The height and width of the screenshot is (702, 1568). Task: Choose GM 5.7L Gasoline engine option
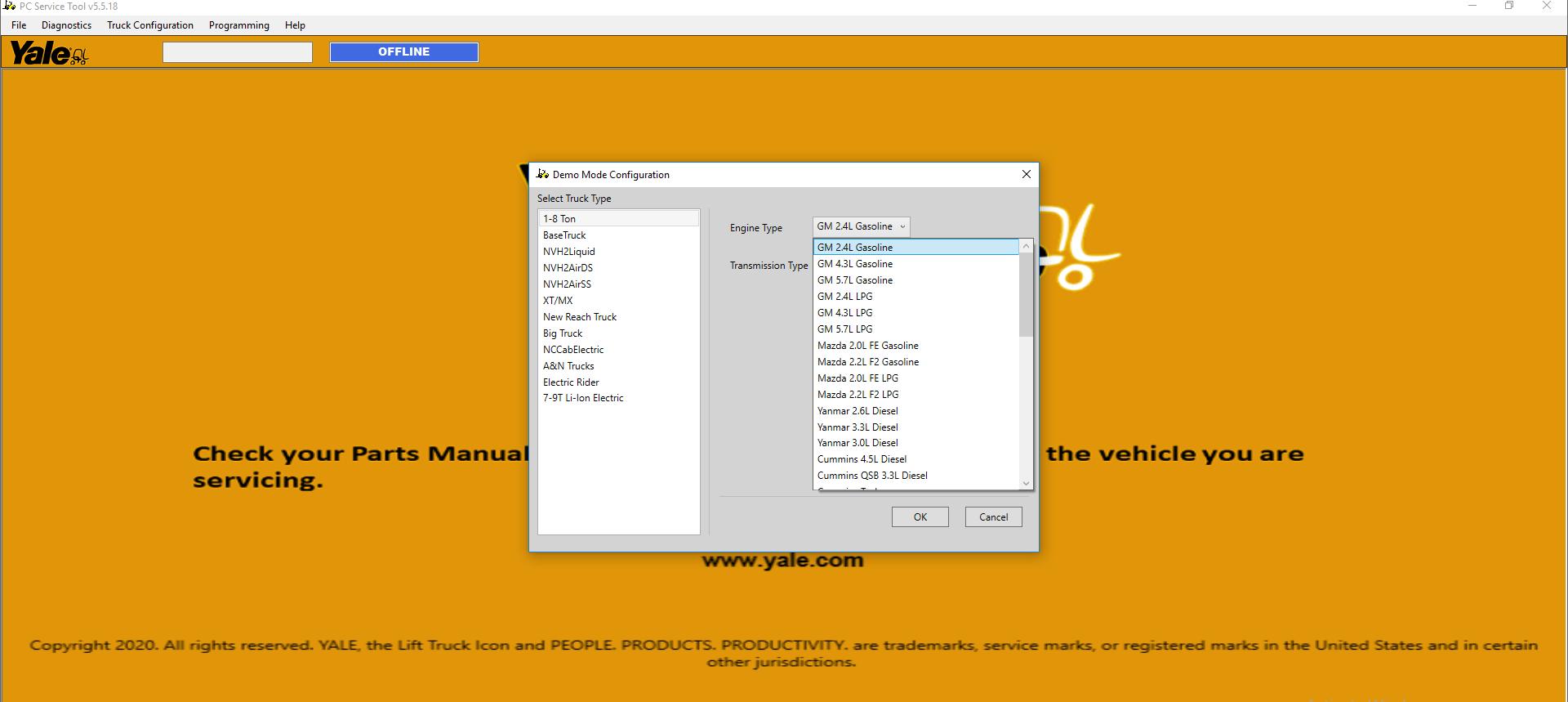916,280
